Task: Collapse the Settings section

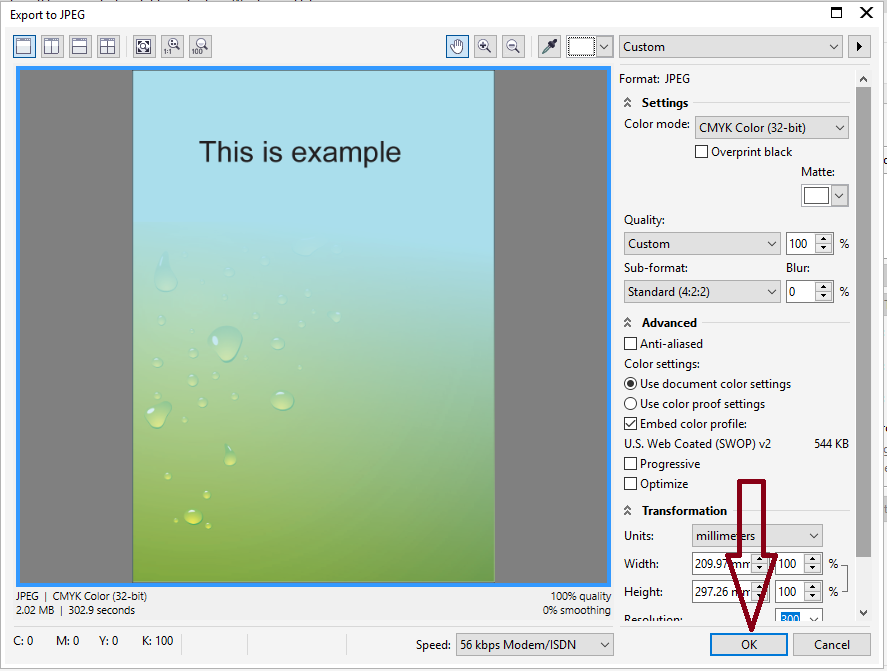Action: [630, 102]
